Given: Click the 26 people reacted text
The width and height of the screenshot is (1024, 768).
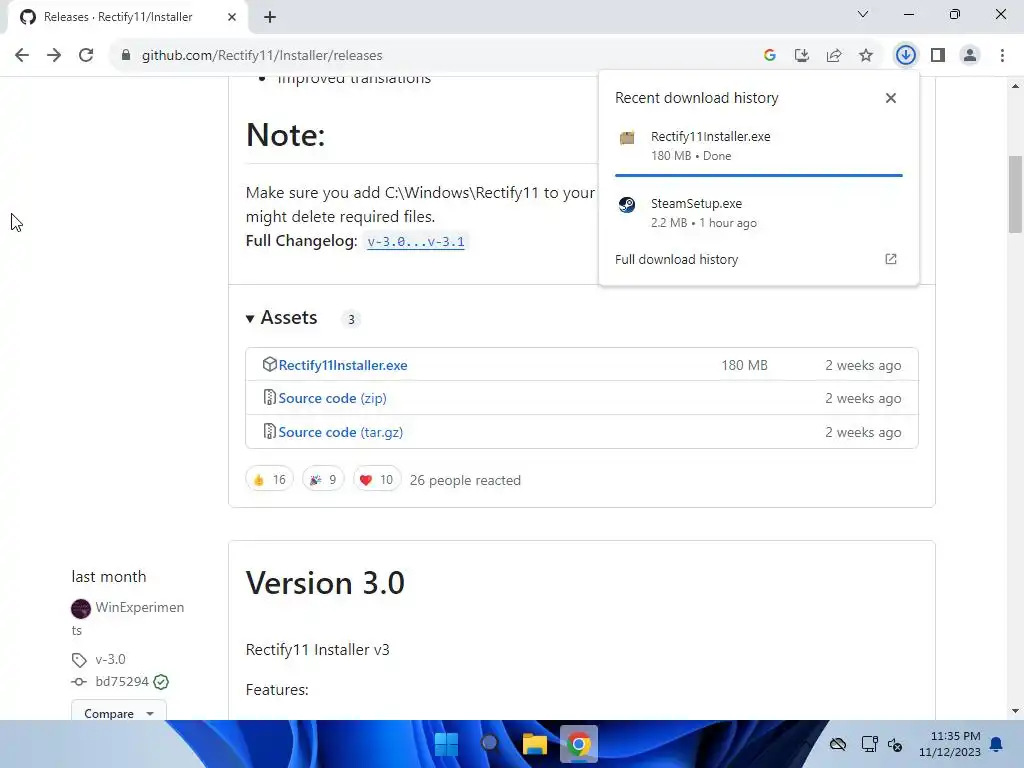Looking at the screenshot, I should [x=465, y=481].
